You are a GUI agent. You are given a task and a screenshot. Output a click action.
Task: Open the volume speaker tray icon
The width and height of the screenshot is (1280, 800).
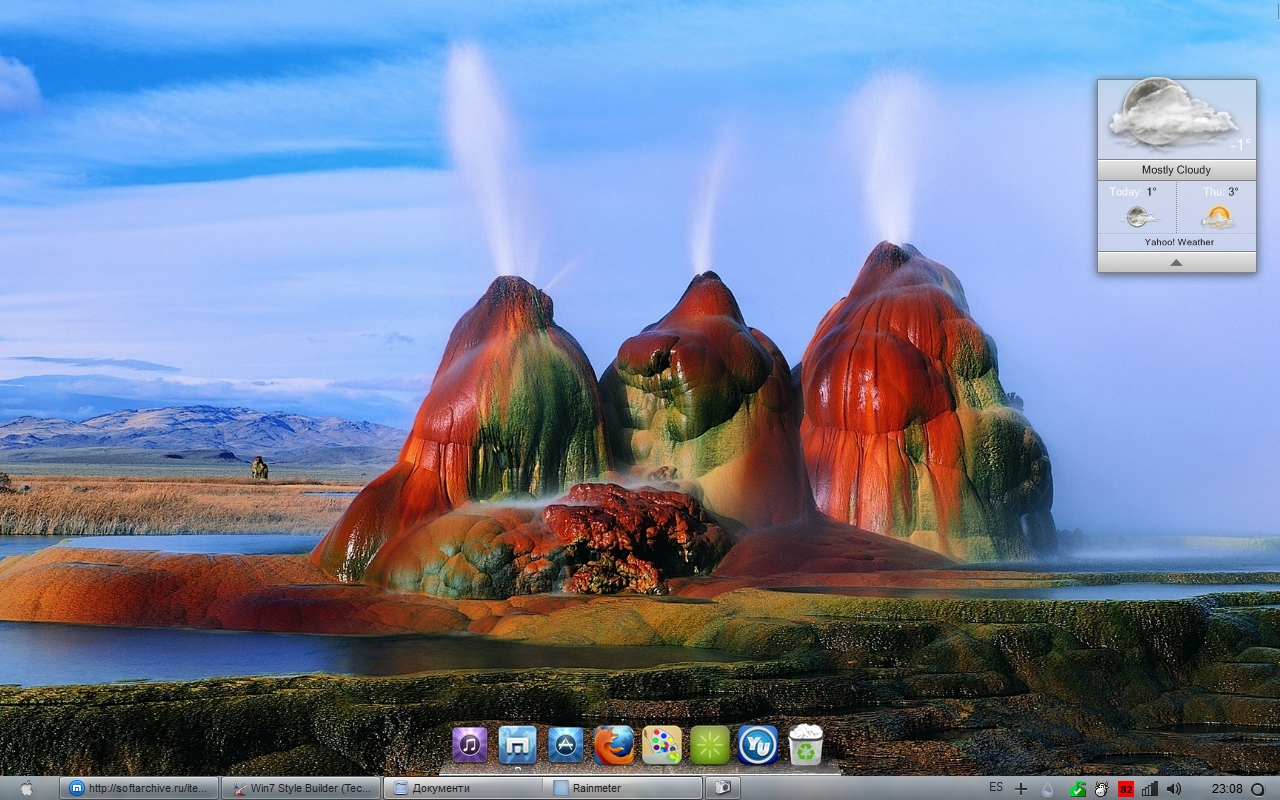1174,789
